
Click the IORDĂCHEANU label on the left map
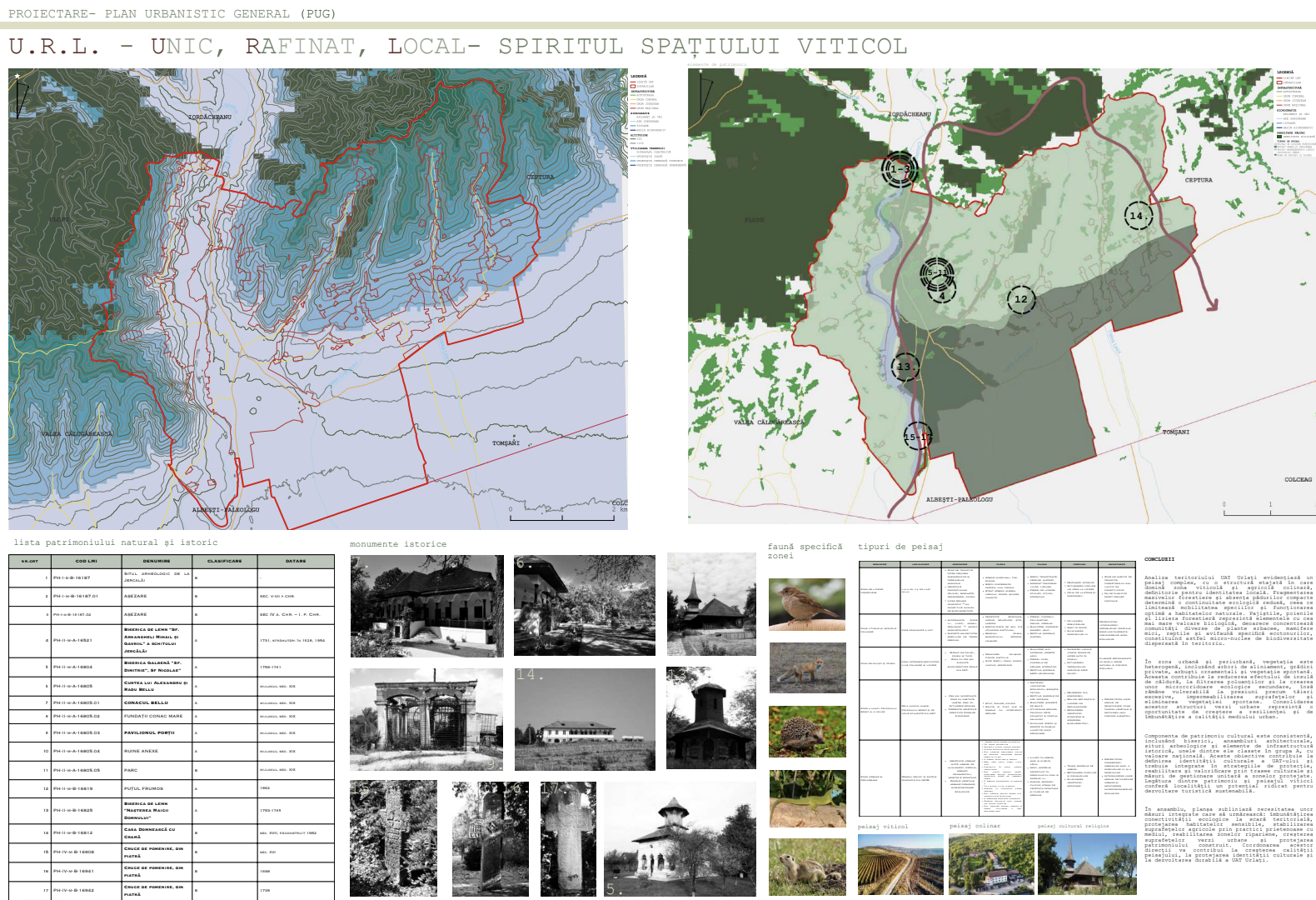(x=210, y=117)
